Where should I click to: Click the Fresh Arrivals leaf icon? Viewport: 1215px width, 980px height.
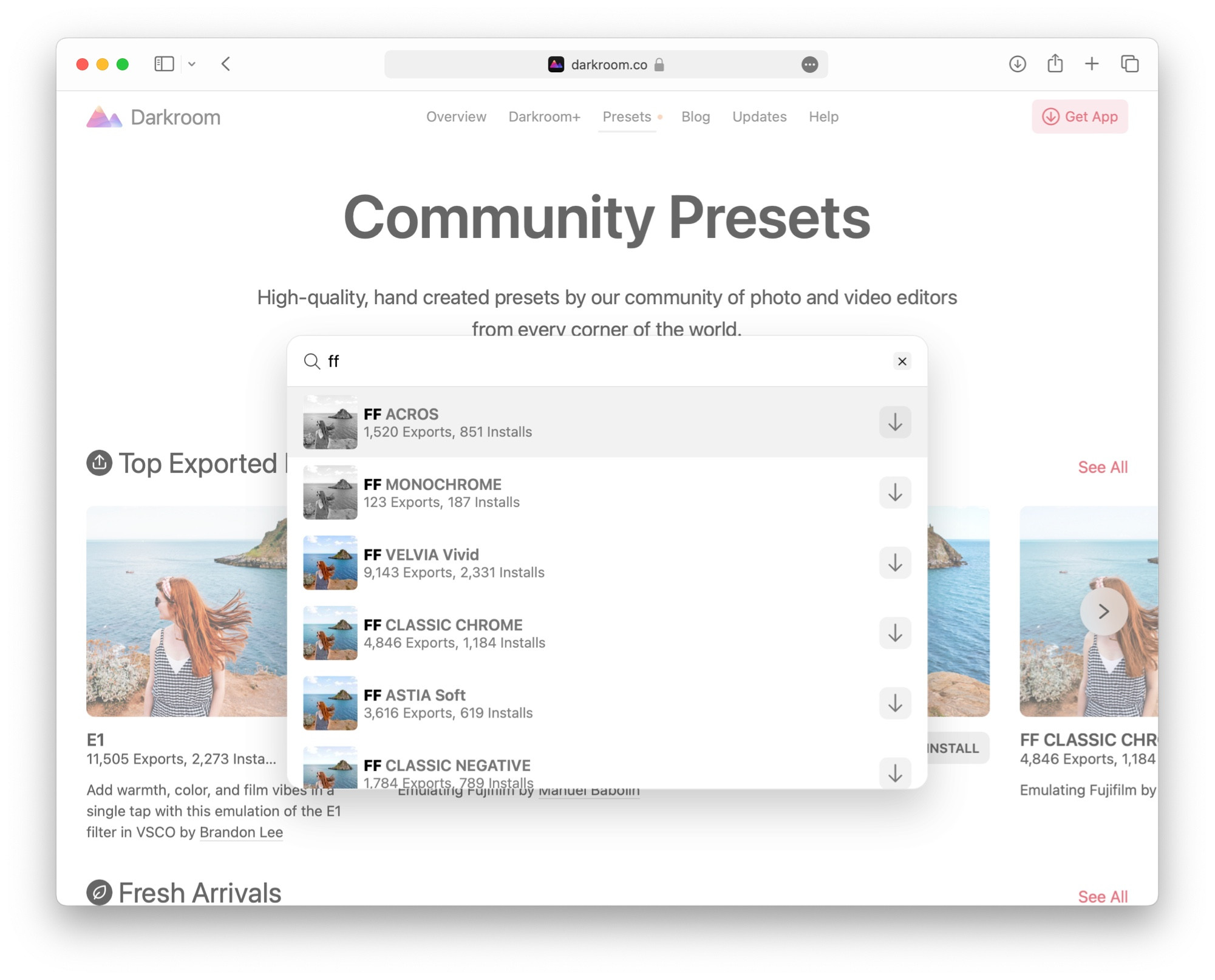pos(100,892)
